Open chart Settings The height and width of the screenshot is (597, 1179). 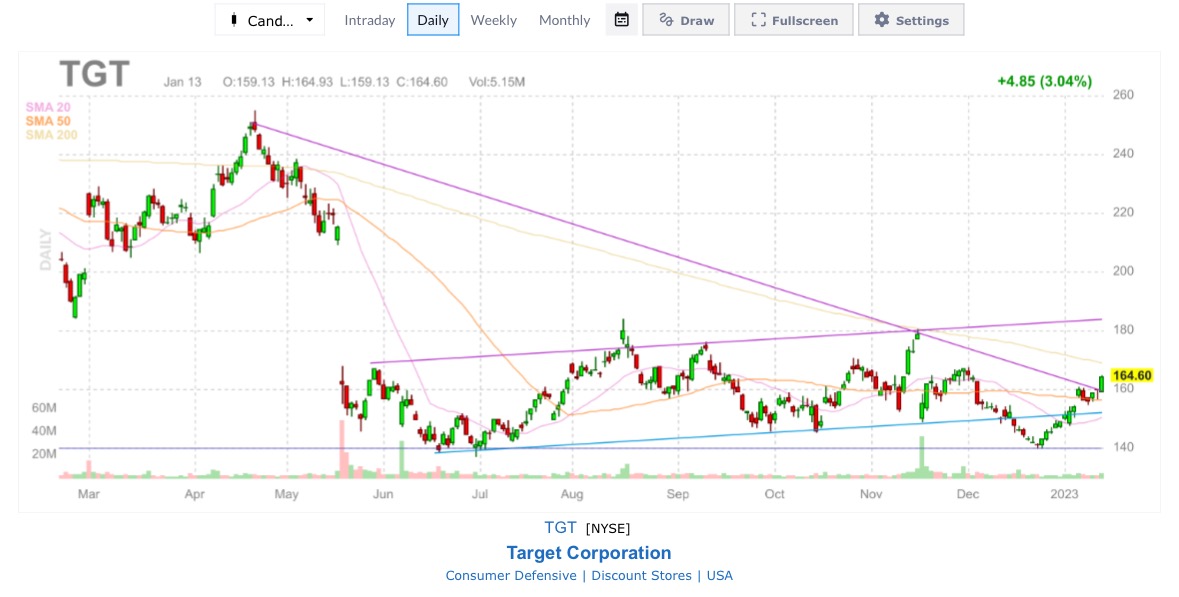click(911, 20)
